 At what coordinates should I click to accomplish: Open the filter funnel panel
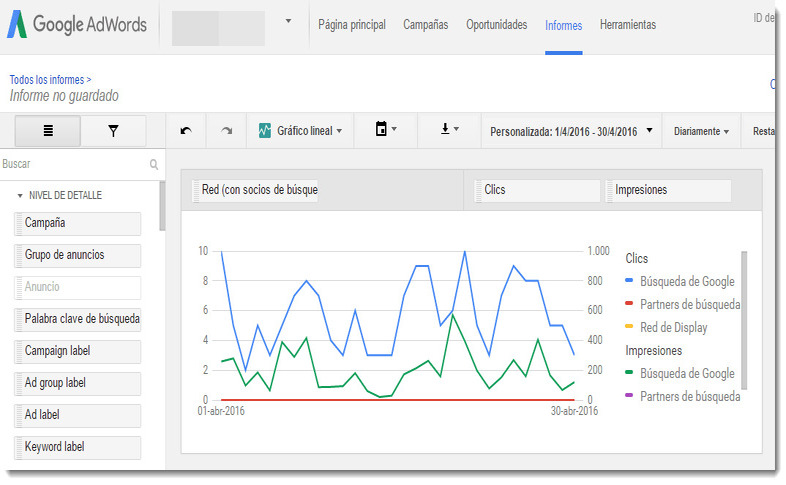pos(113,131)
